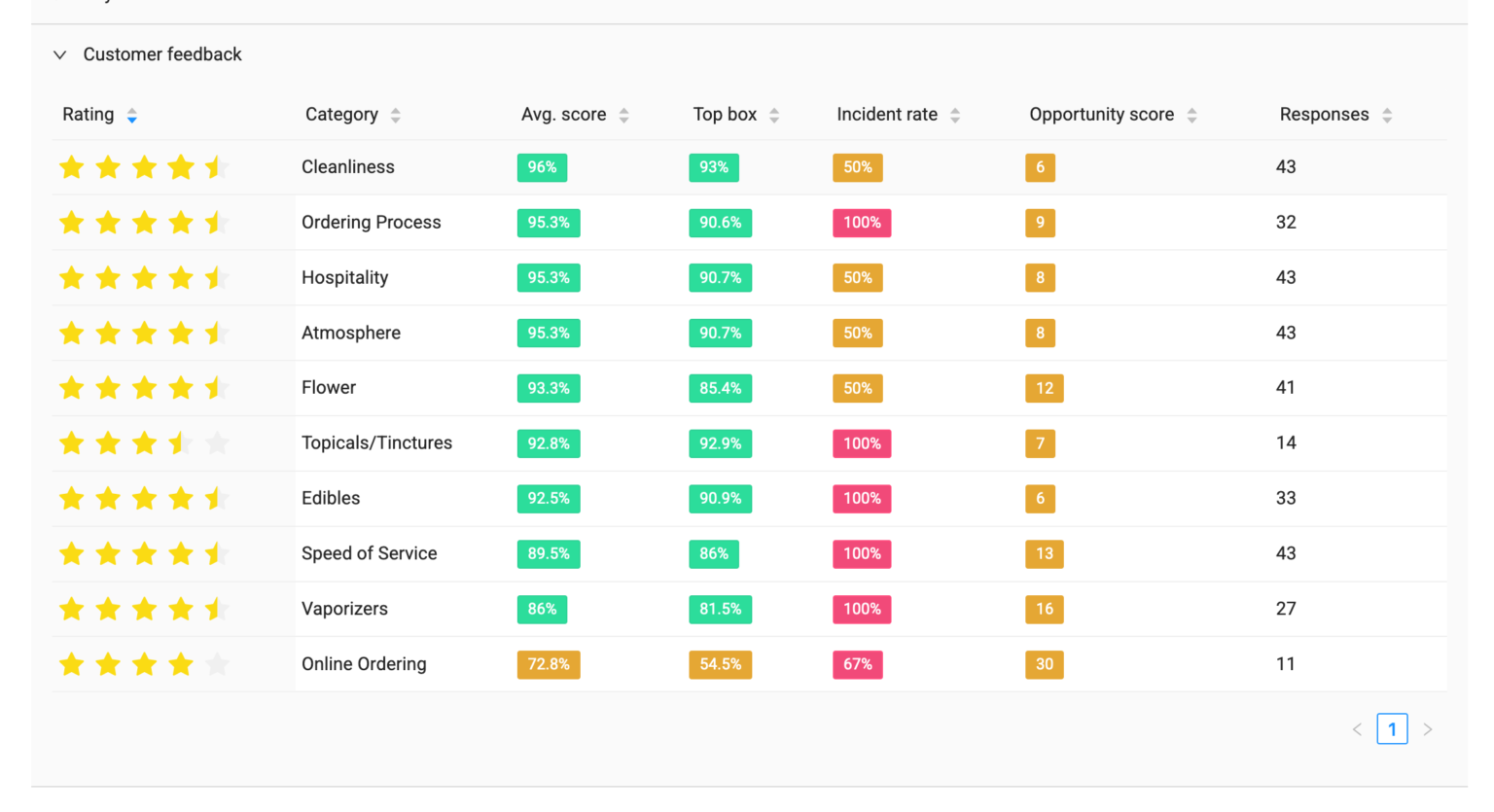The image size is (1494, 812).
Task: Click Online Ordering 72.8% orange score badge
Action: point(549,665)
